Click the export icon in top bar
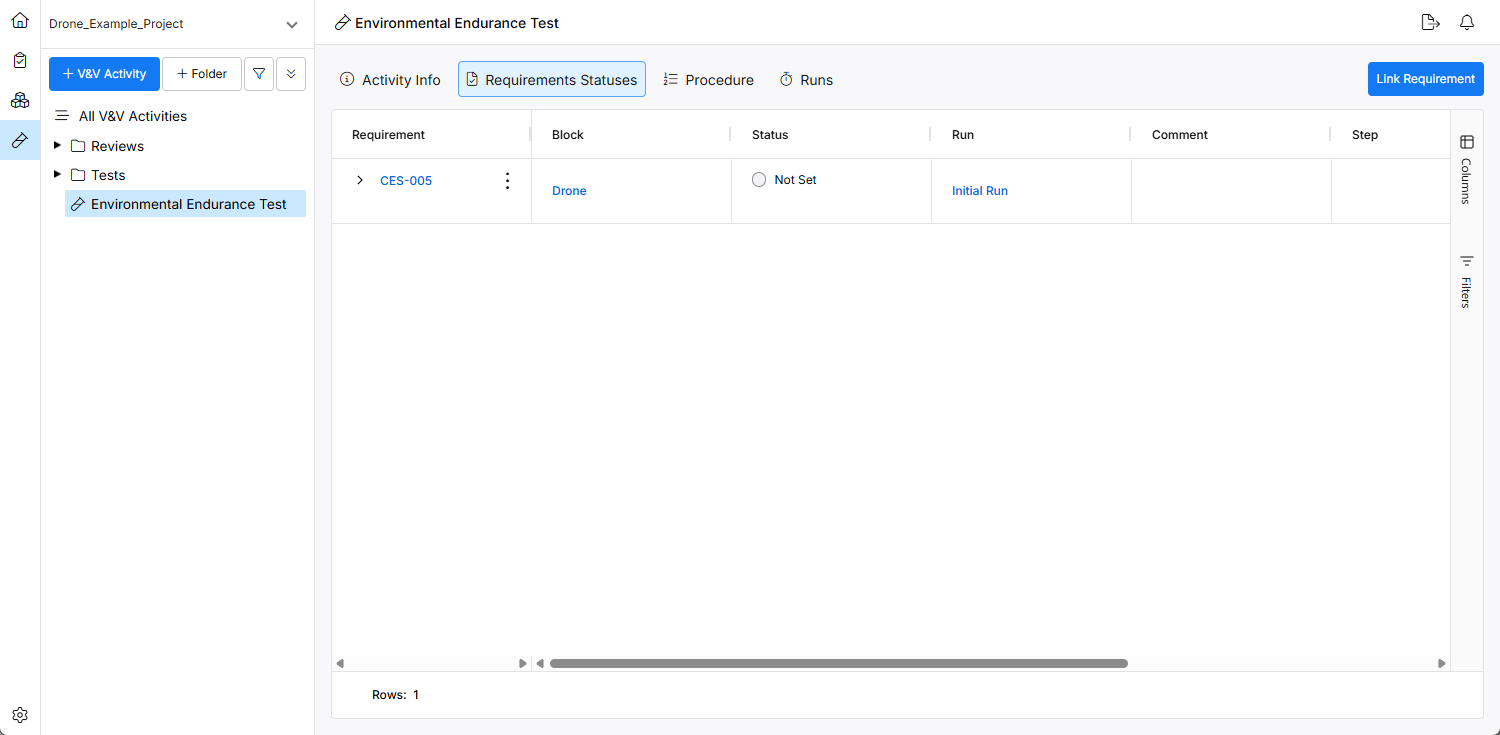 (x=1430, y=23)
